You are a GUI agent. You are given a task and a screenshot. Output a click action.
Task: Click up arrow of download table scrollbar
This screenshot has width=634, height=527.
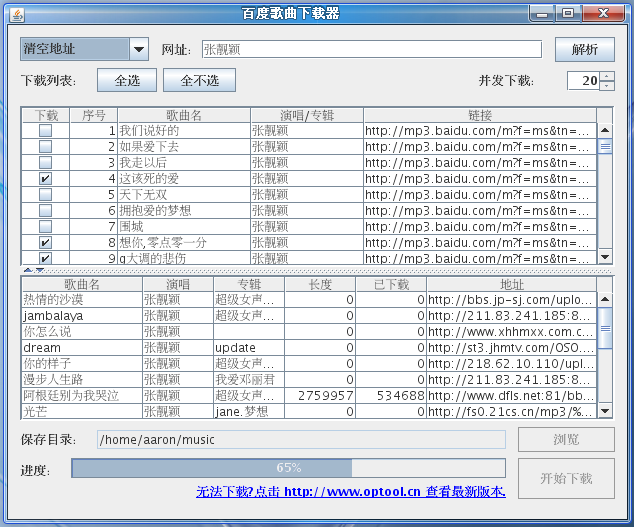click(605, 299)
